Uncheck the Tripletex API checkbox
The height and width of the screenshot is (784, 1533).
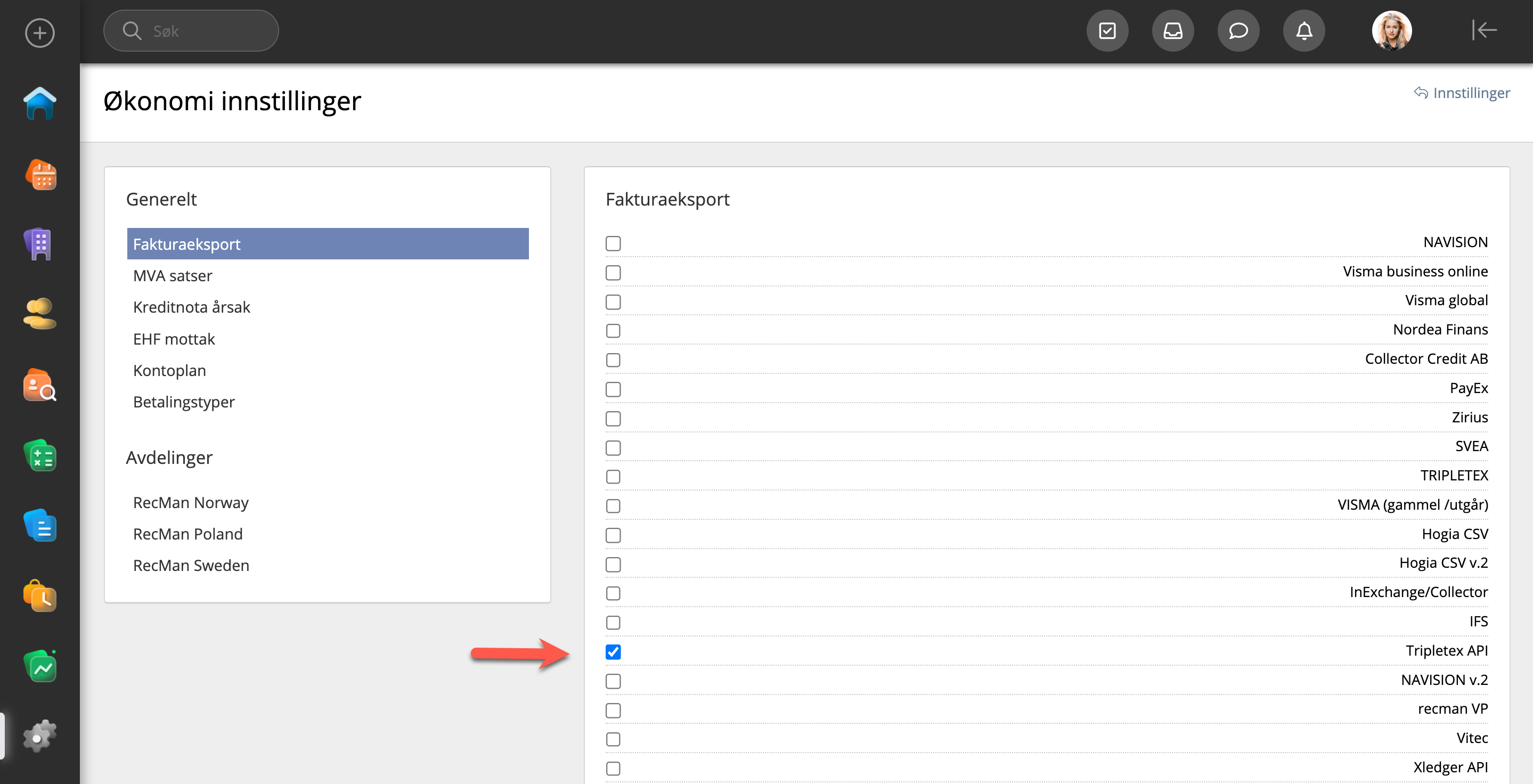coord(613,652)
